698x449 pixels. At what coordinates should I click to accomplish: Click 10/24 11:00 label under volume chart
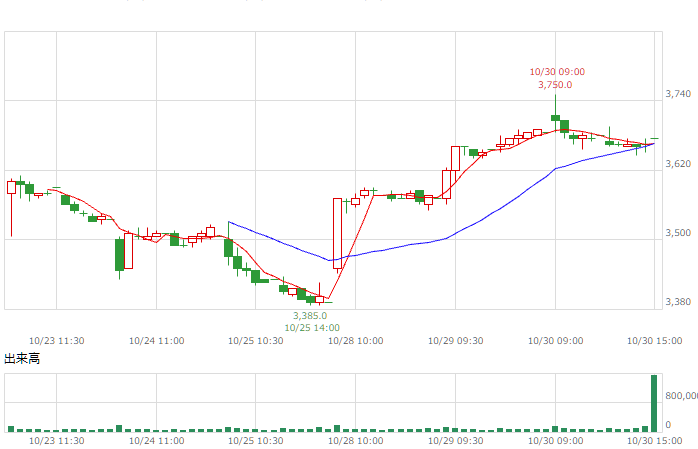[156, 441]
